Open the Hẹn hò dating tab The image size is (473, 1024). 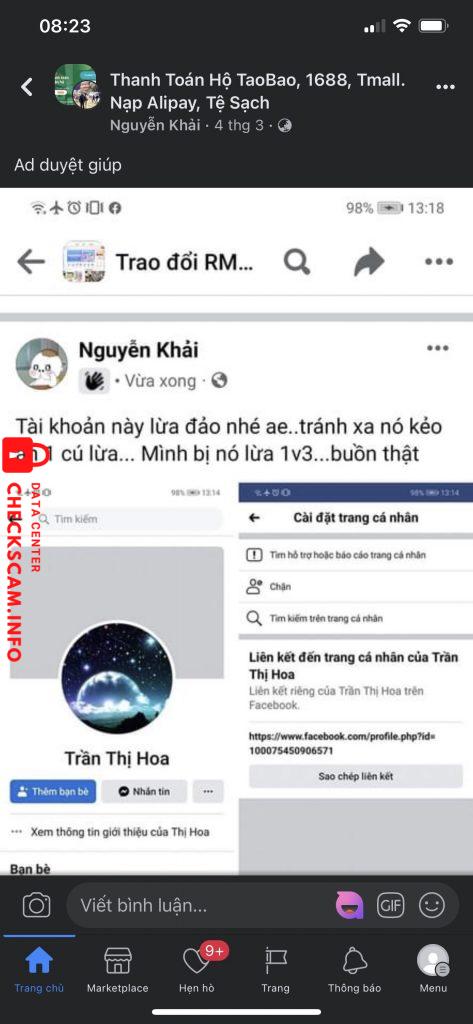197,970
